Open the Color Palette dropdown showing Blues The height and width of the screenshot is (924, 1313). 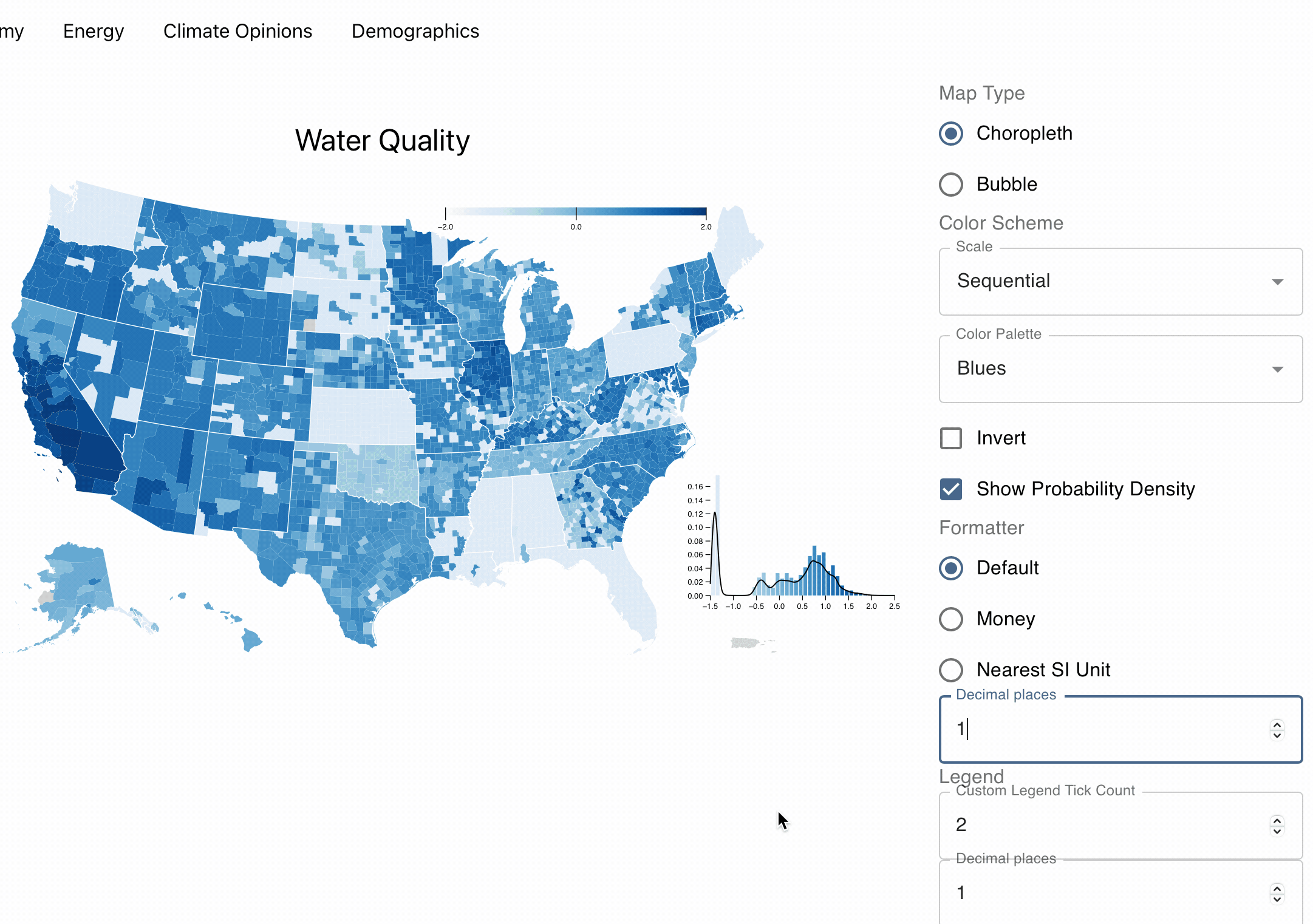pos(1120,369)
